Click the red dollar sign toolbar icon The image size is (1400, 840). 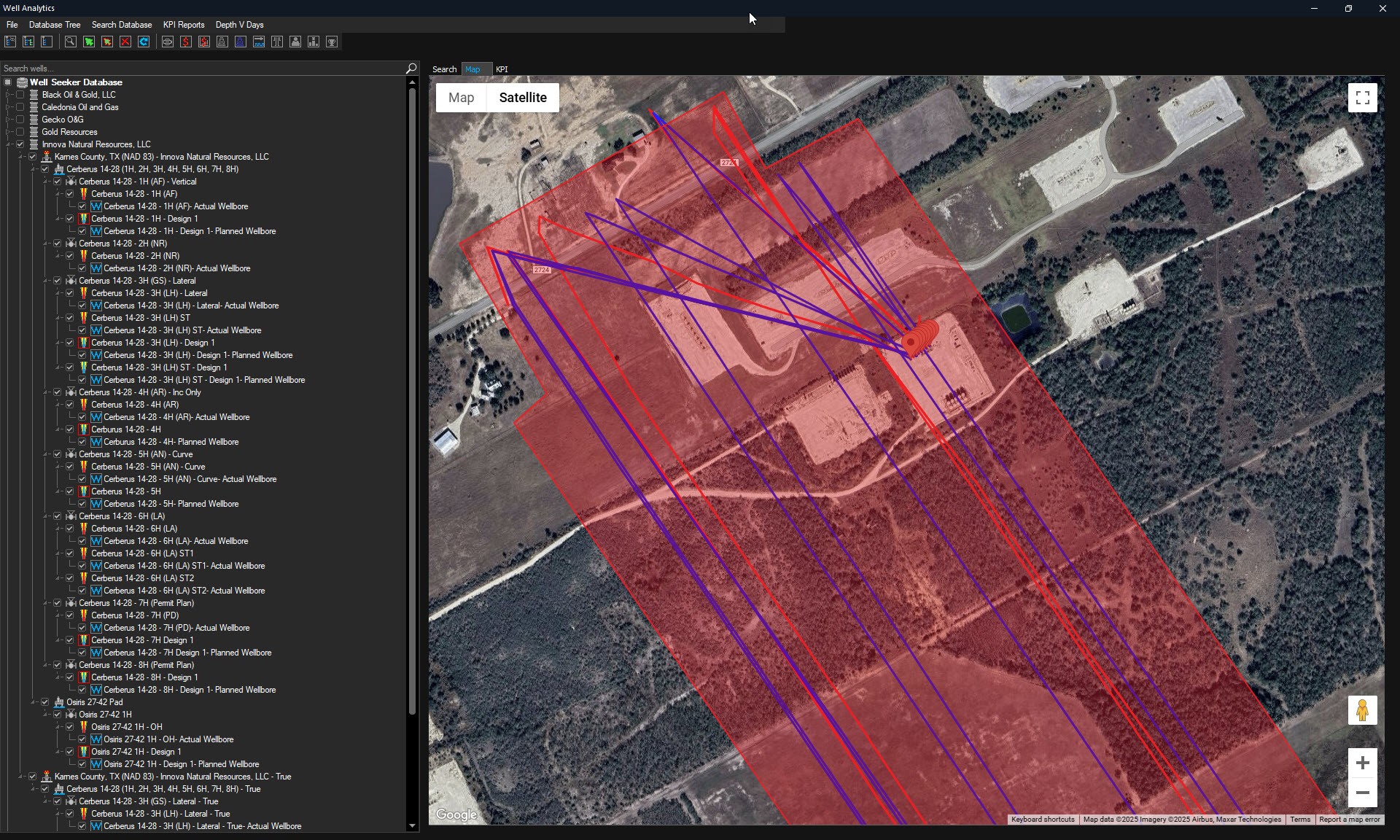pyautogui.click(x=186, y=42)
